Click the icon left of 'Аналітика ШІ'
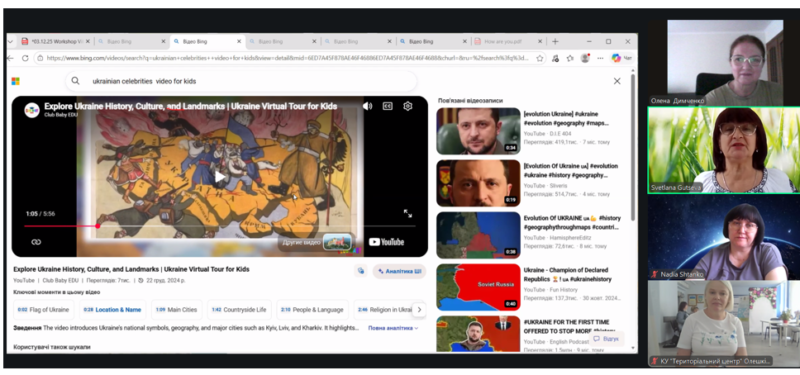800x375 pixels. pyautogui.click(x=361, y=271)
